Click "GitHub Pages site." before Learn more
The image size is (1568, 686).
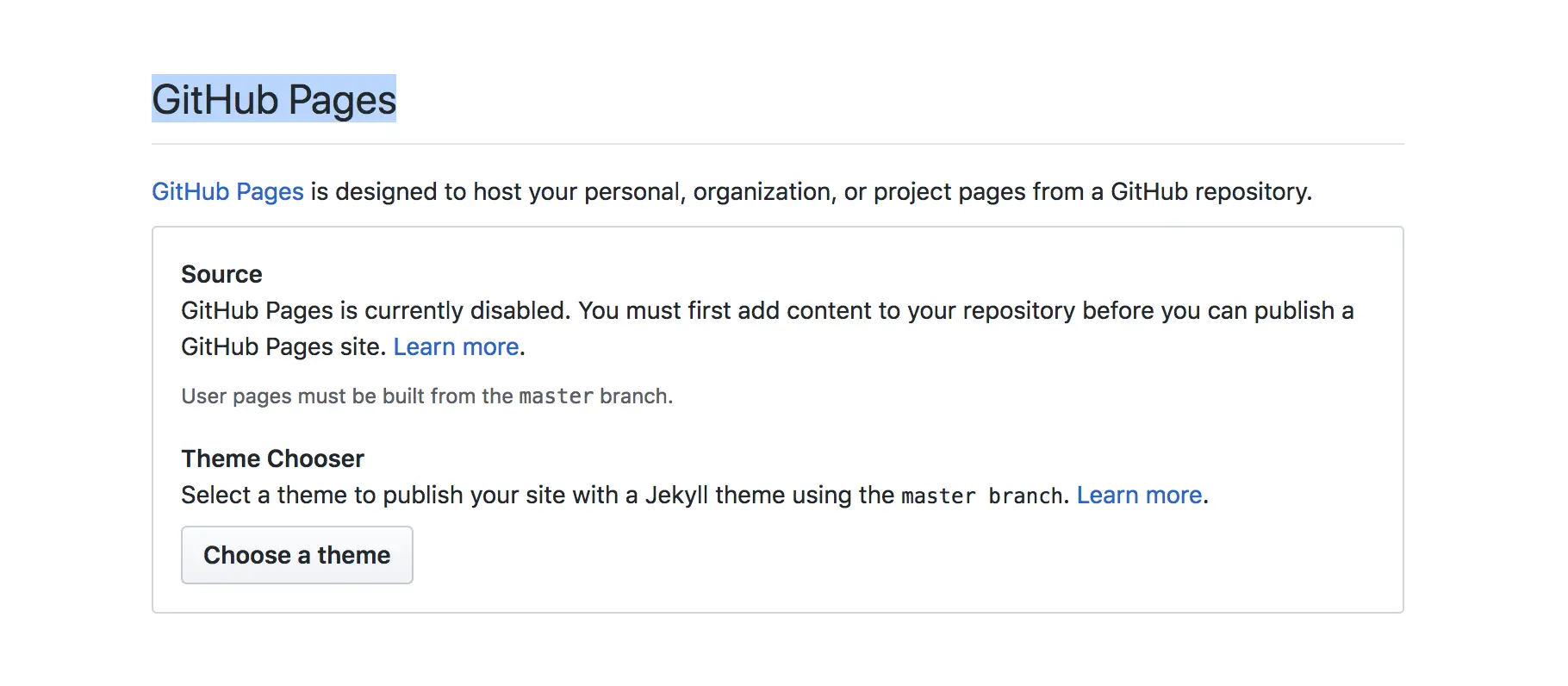(x=283, y=346)
